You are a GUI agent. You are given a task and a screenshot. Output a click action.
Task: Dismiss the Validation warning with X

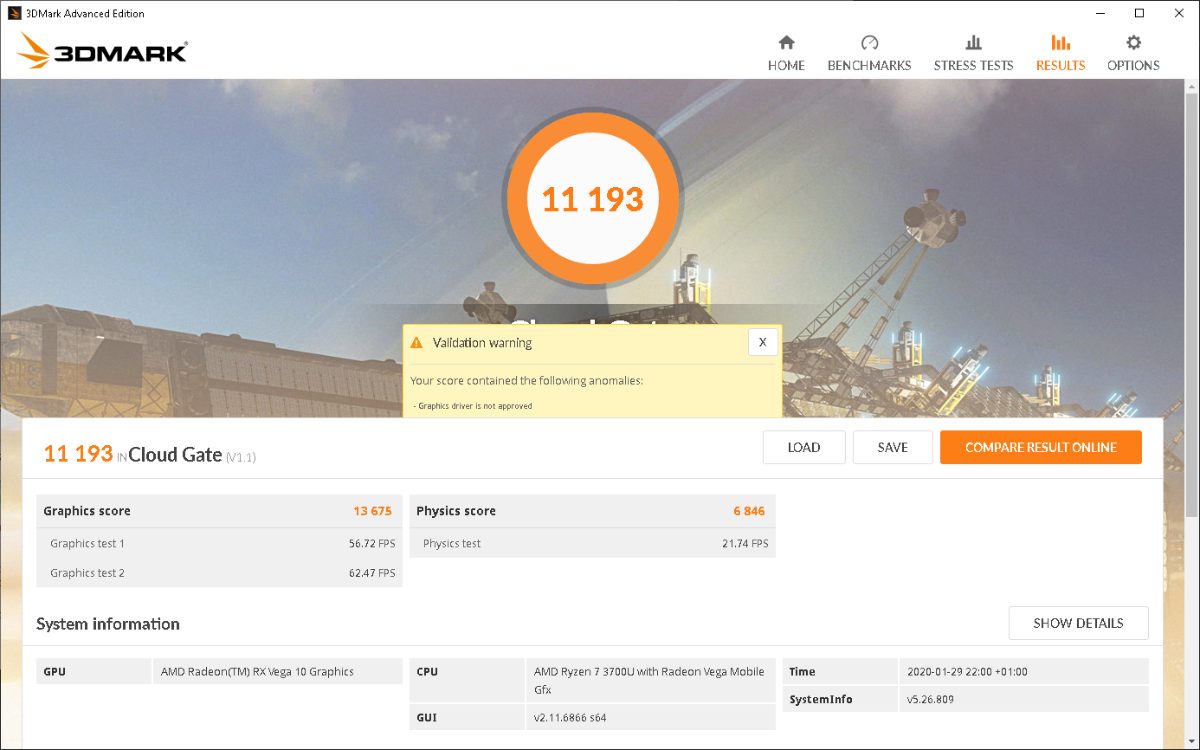(762, 342)
